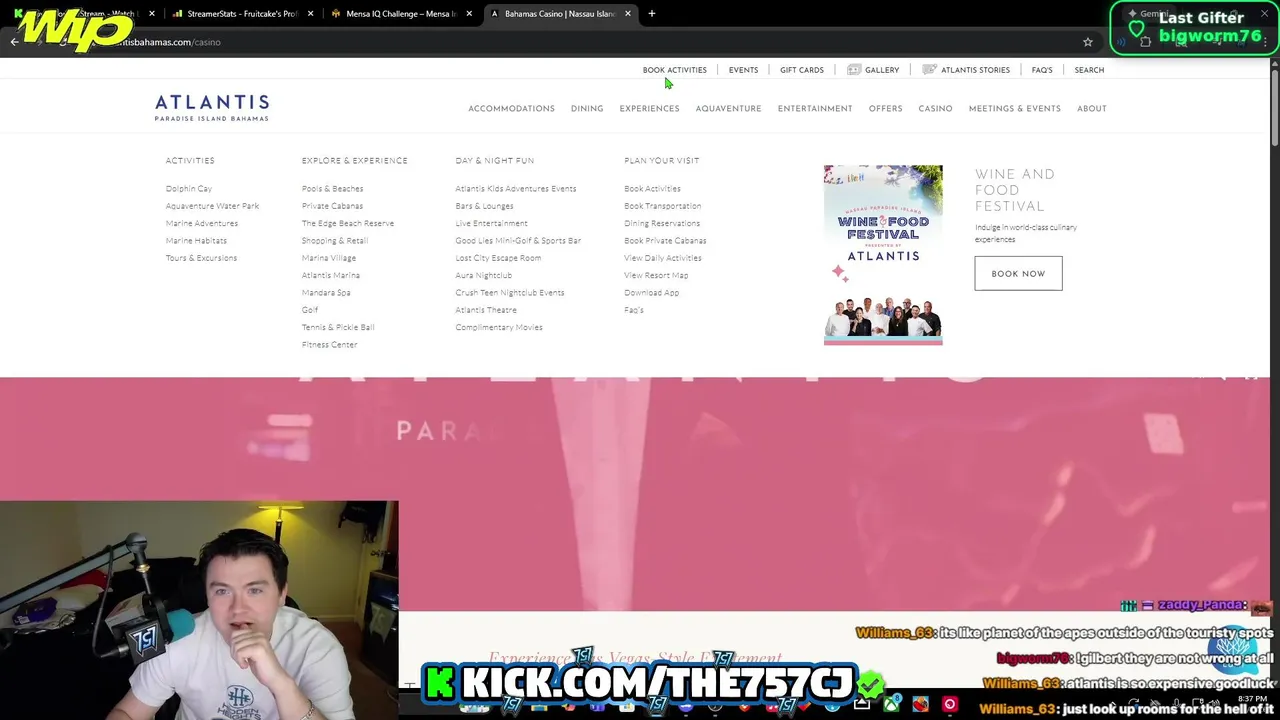The width and height of the screenshot is (1280, 720).
Task: Open Golf link
Action: (310, 310)
